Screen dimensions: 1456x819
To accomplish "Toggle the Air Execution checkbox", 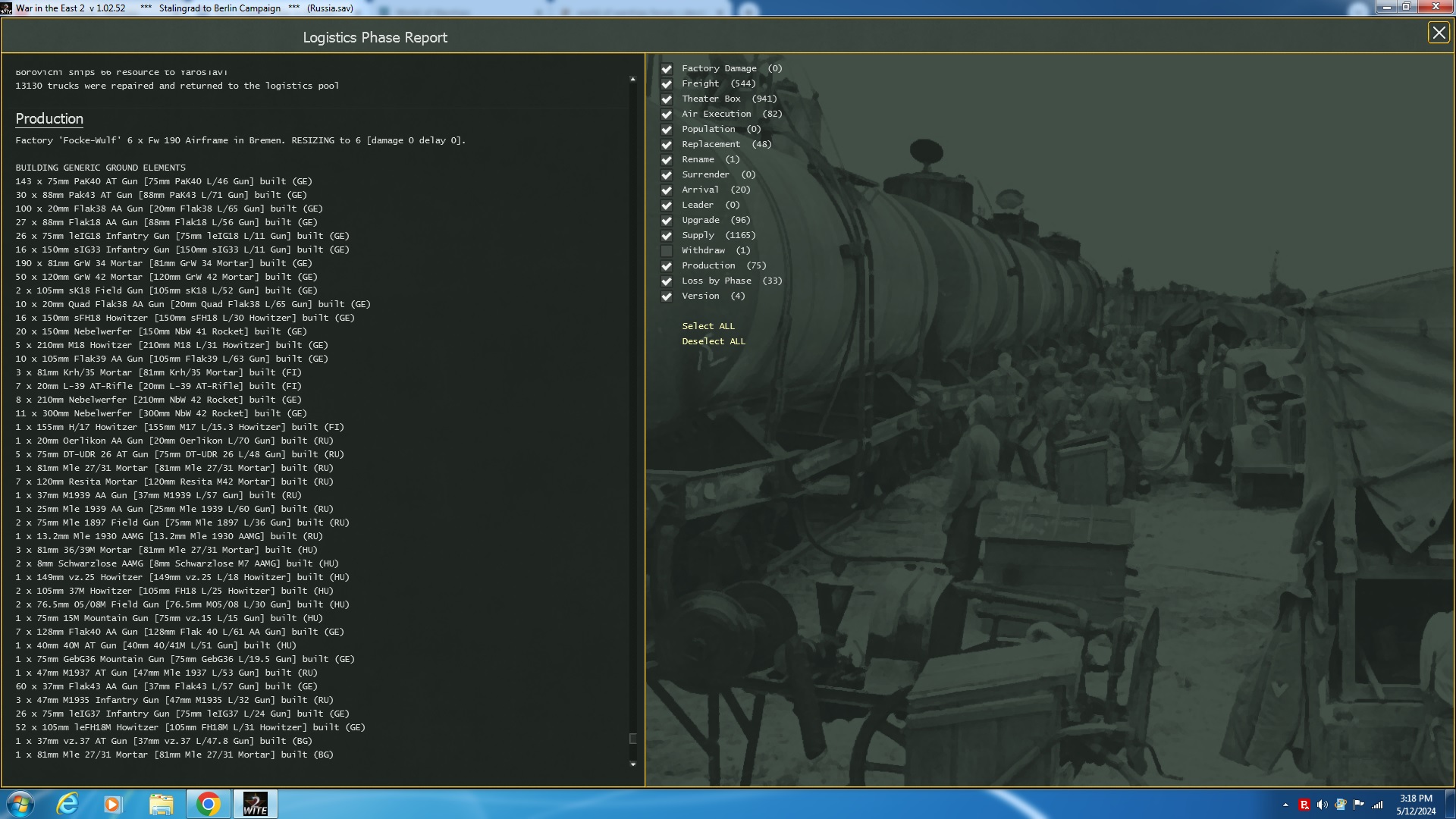I will [x=667, y=115].
